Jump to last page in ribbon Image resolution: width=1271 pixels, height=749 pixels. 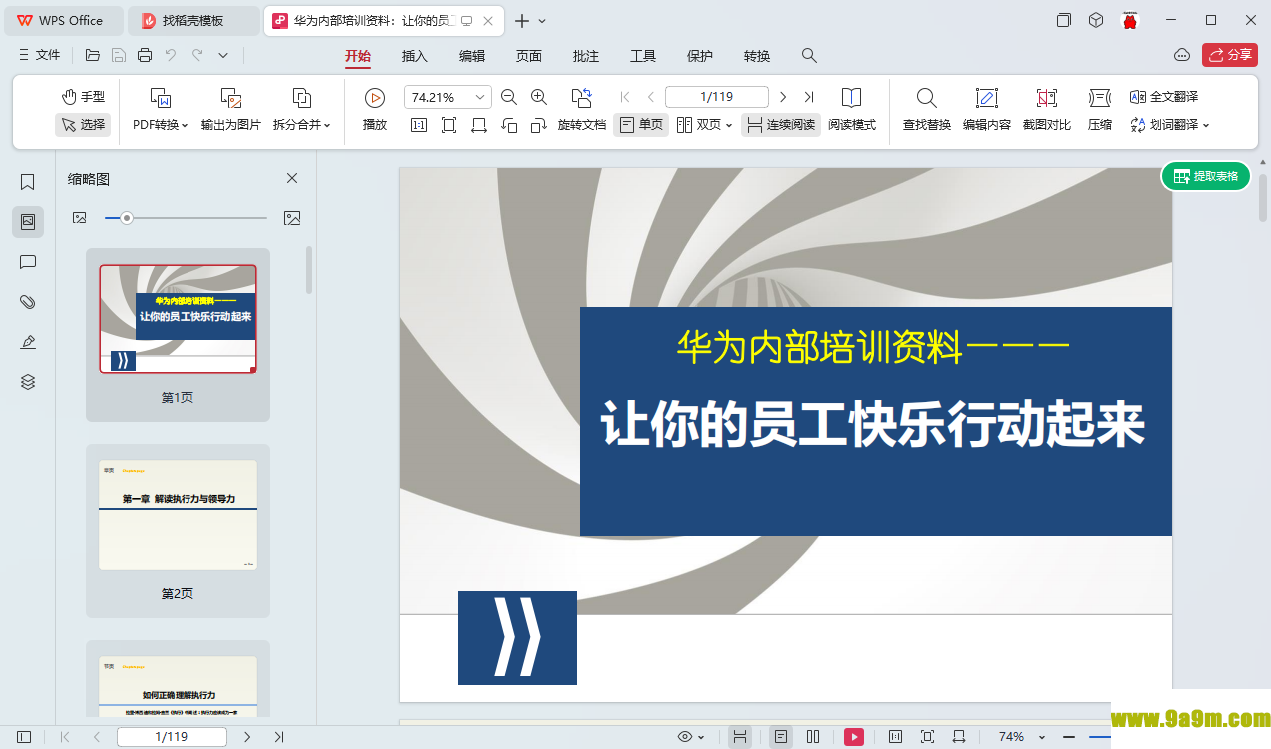pos(809,97)
